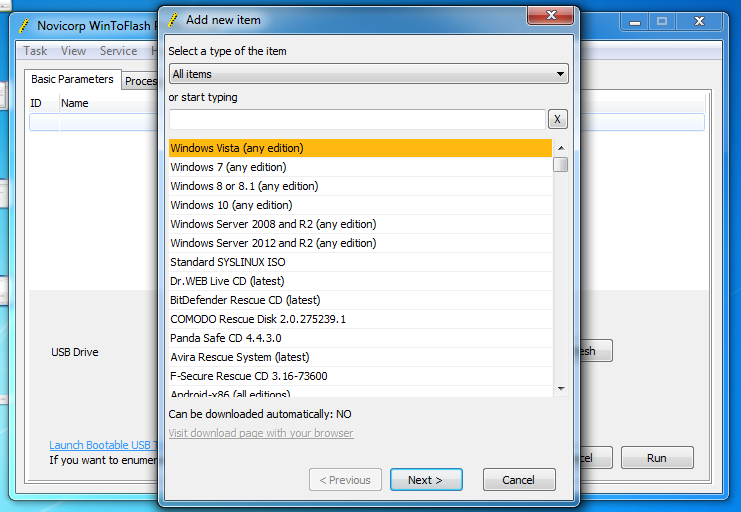Switch to the Basic Parameters tab

[x=72, y=79]
